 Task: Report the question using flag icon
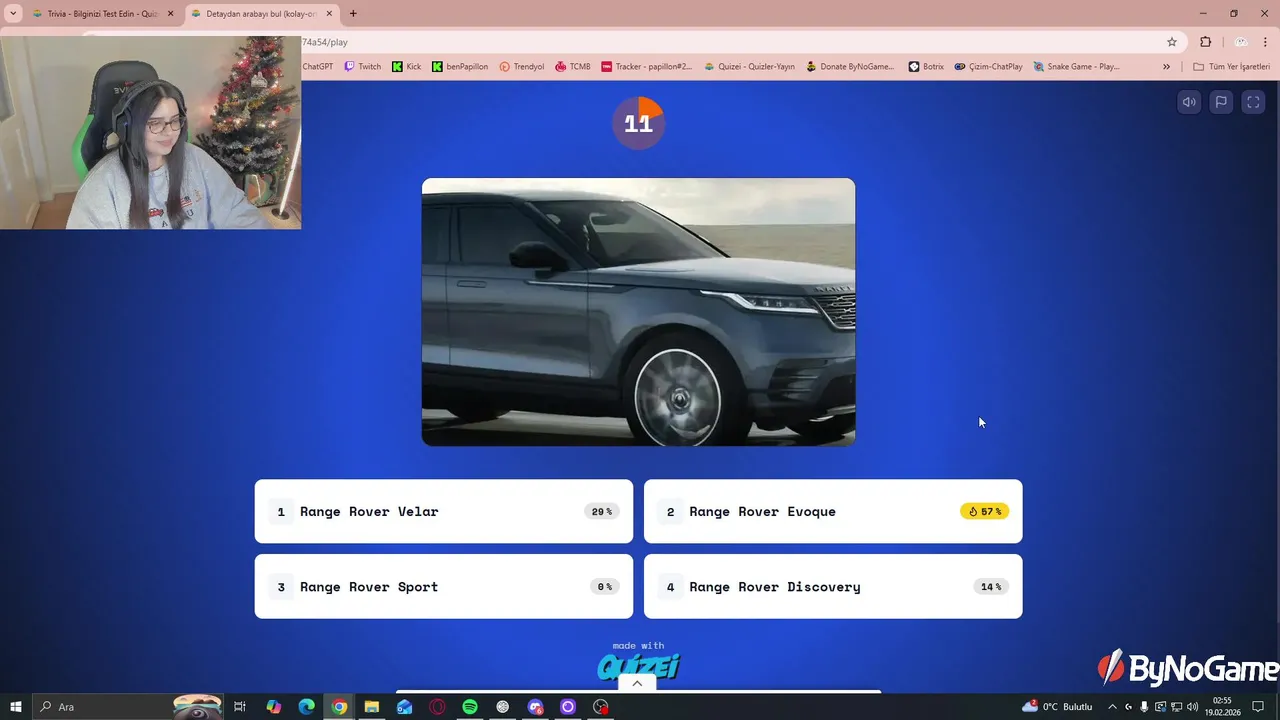[1221, 102]
